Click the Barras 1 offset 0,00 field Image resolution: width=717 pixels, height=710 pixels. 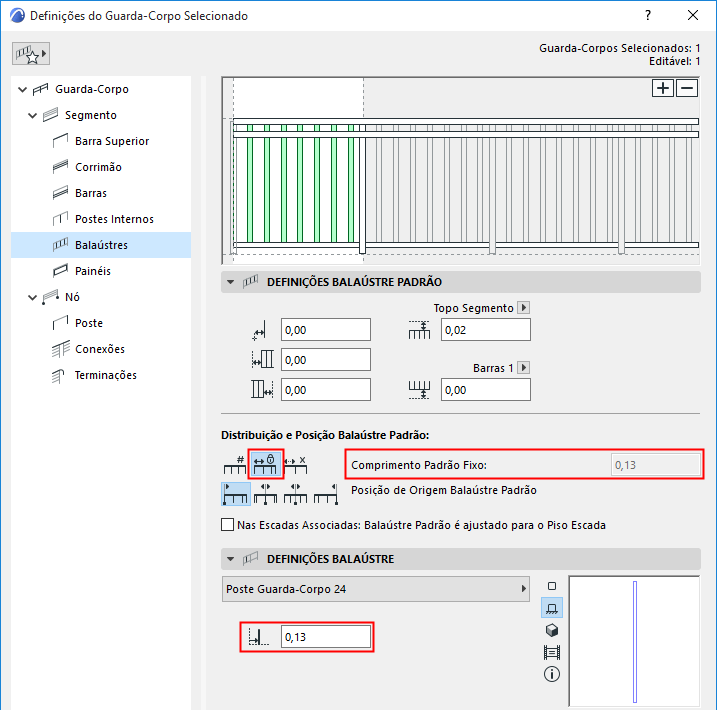486,390
